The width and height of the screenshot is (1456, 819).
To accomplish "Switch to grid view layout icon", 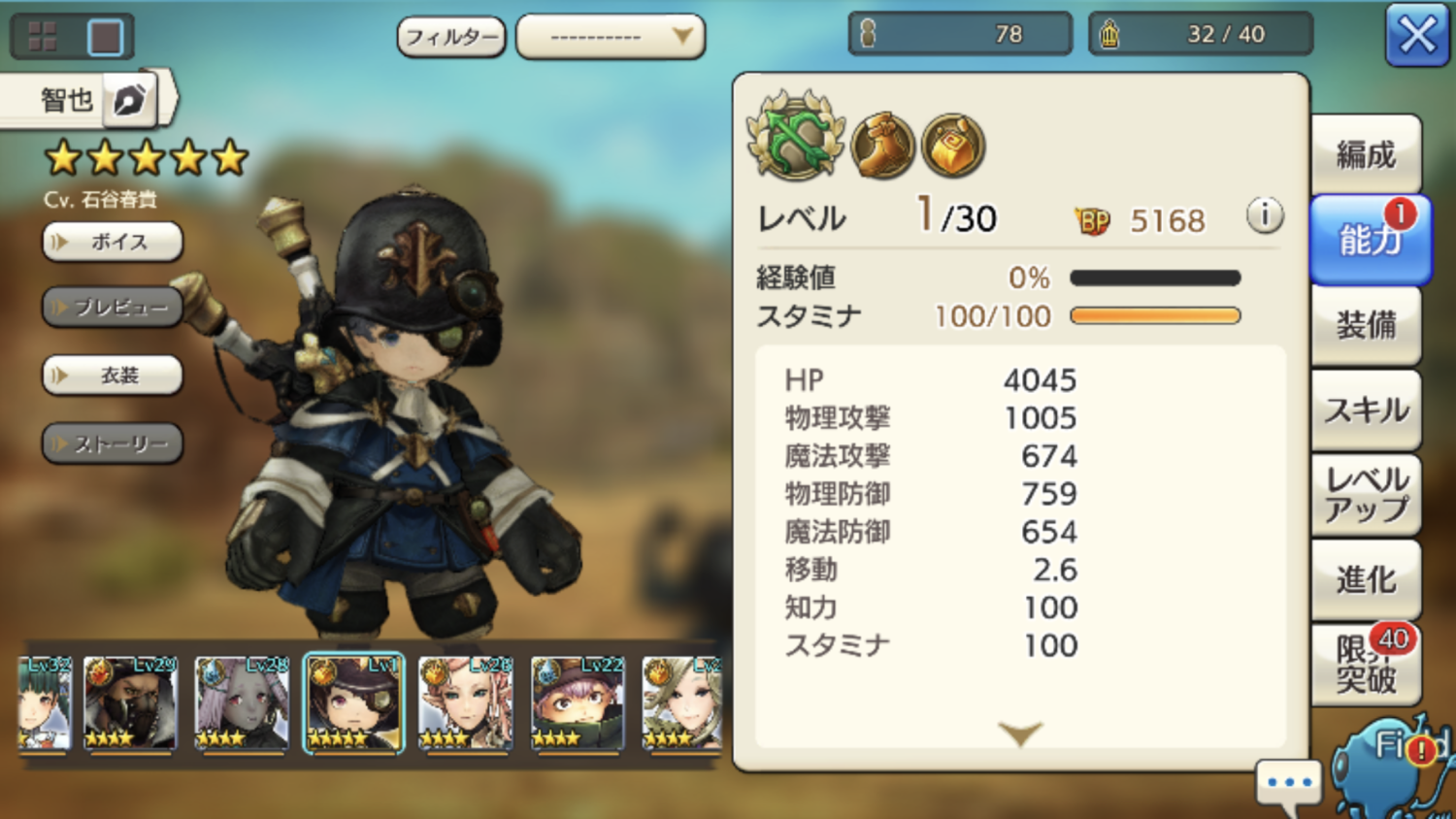I will pyautogui.click(x=42, y=37).
